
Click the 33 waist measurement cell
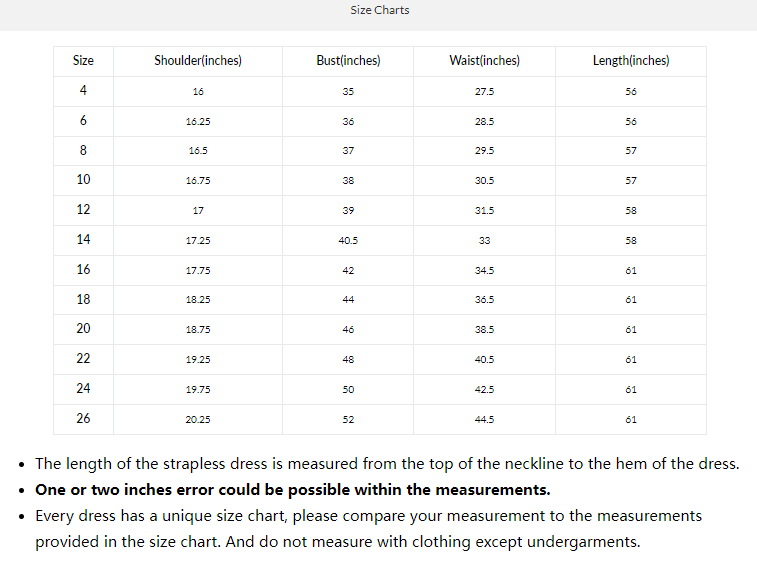pyautogui.click(x=484, y=240)
